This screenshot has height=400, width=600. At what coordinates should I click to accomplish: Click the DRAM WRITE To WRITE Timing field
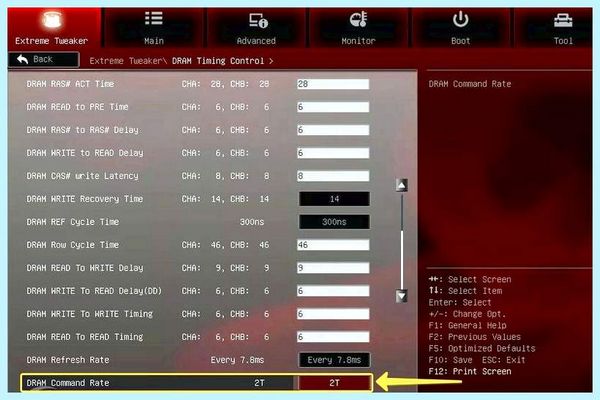coord(333,314)
